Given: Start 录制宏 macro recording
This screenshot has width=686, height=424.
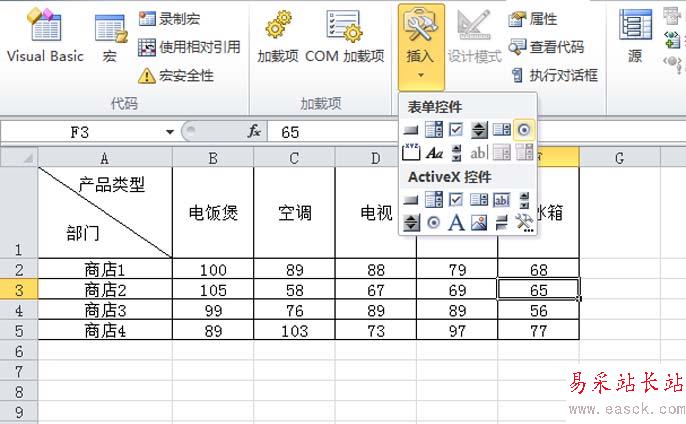Looking at the screenshot, I should click(x=170, y=19).
